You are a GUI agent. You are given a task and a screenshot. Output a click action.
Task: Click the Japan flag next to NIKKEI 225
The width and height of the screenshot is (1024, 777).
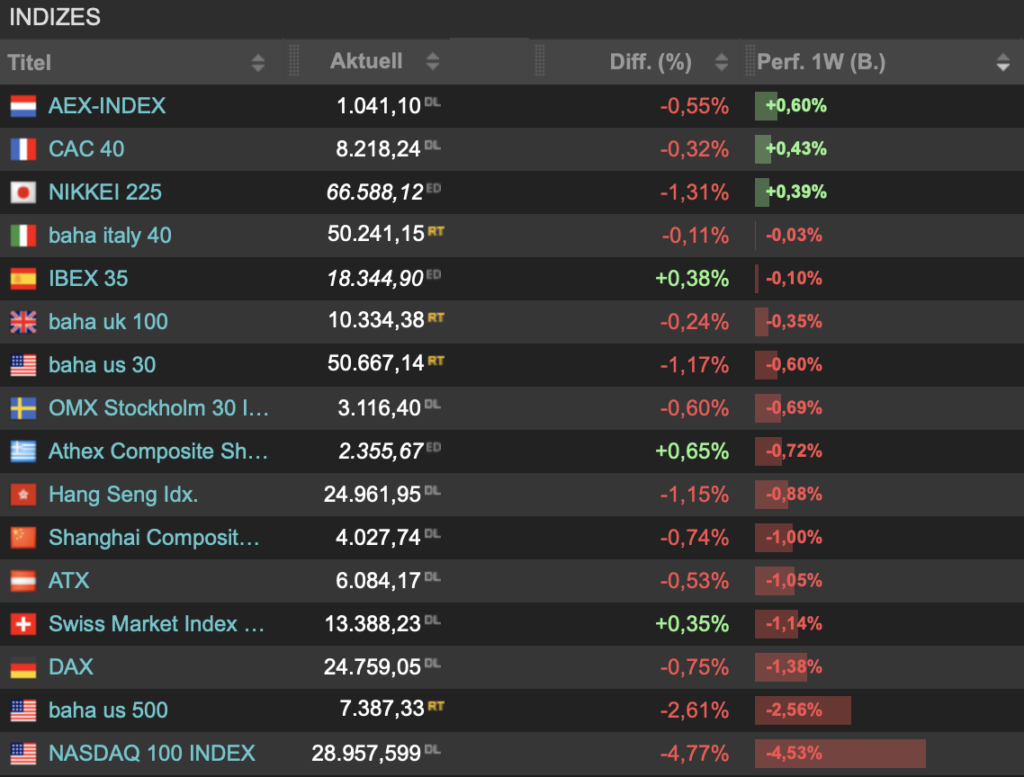[x=23, y=192]
